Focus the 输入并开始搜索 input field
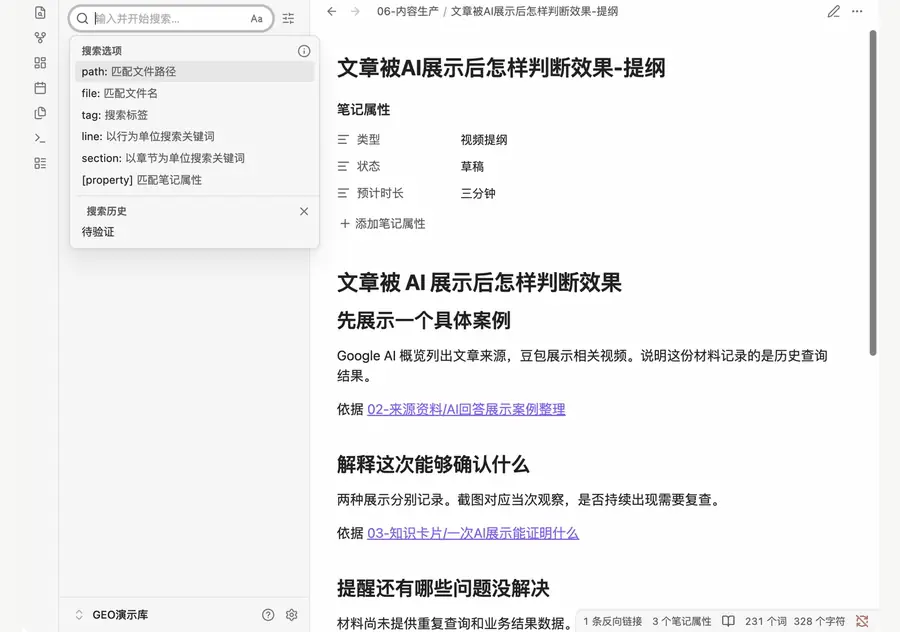Image resolution: width=900 pixels, height=632 pixels. [170, 19]
